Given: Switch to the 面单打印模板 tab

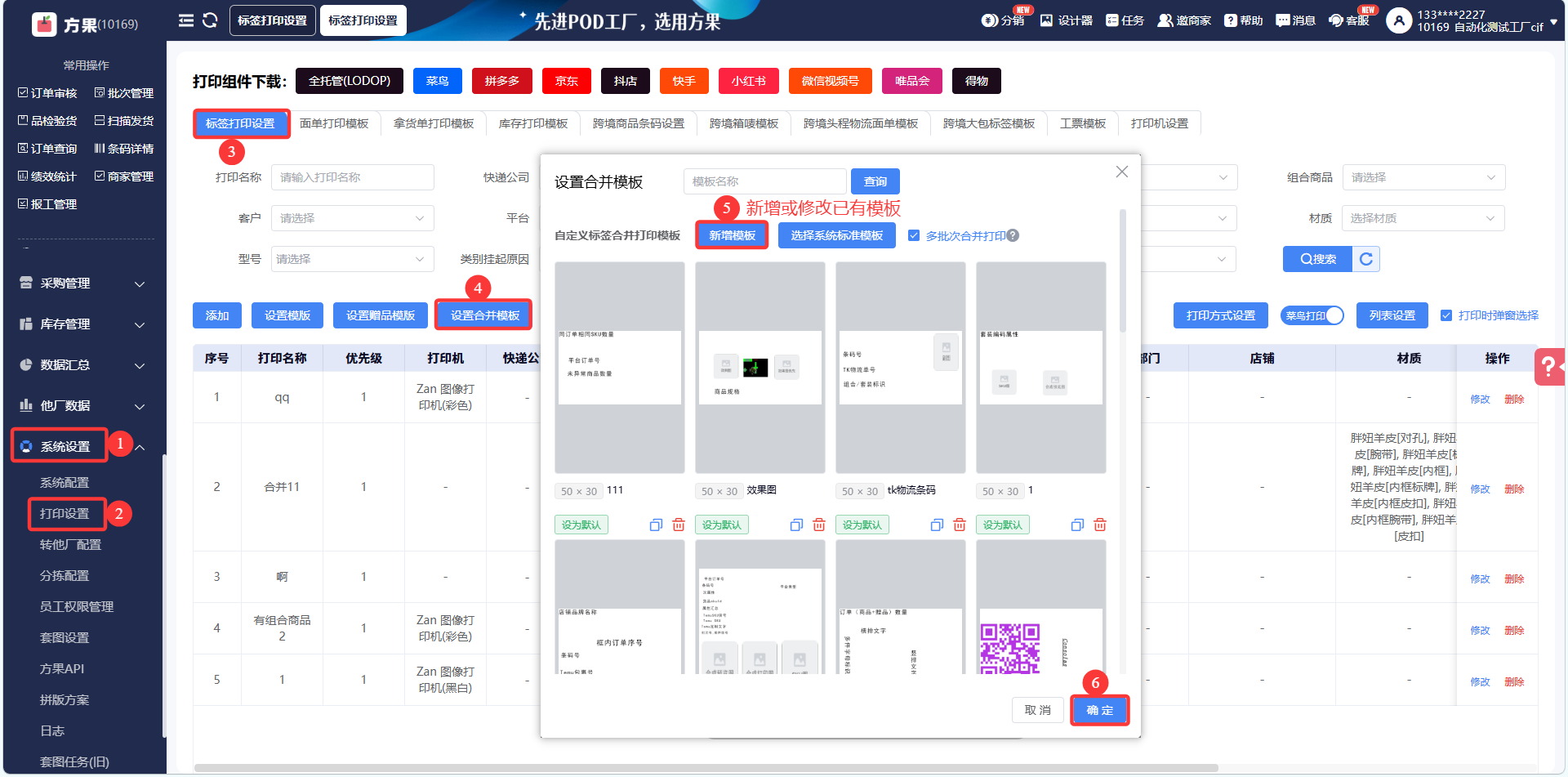Looking at the screenshot, I should pyautogui.click(x=334, y=123).
